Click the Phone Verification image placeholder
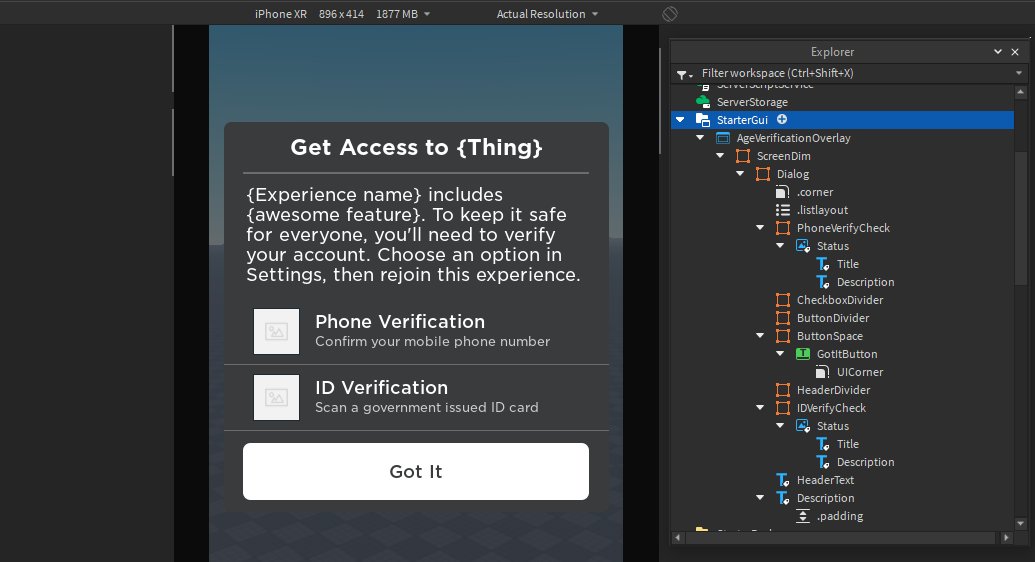The width and height of the screenshot is (1035, 562). pos(277,332)
